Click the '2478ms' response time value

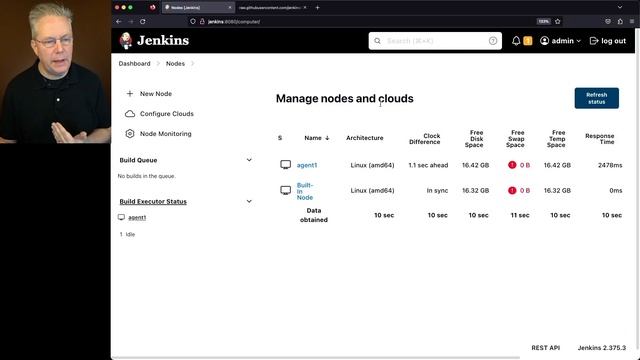(x=610, y=165)
